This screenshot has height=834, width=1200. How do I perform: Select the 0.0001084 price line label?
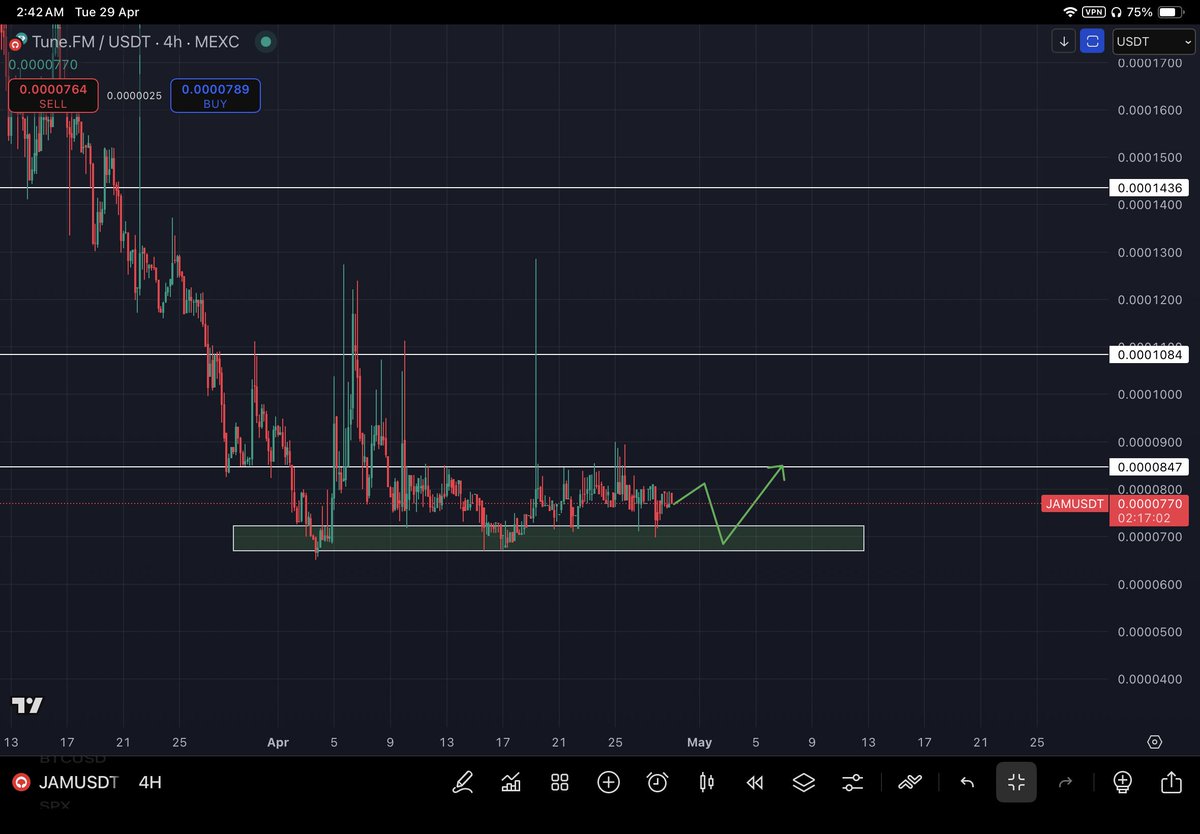pyautogui.click(x=1149, y=354)
